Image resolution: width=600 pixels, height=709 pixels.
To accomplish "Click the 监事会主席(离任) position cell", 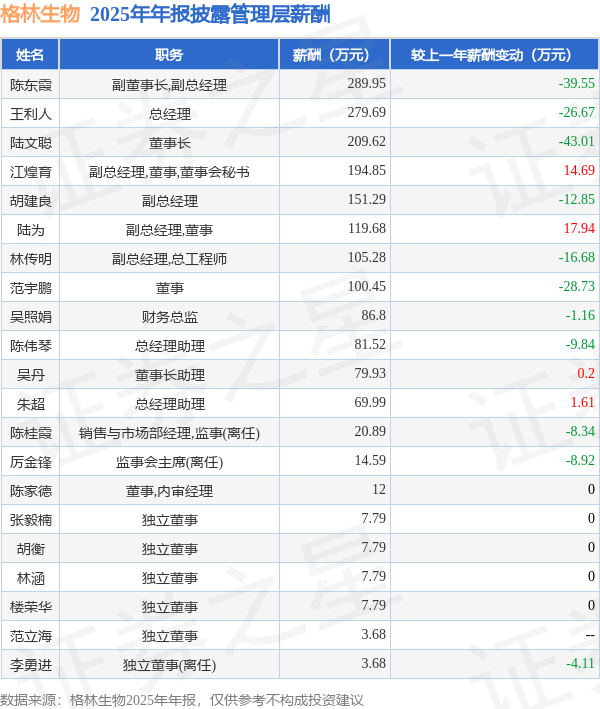I will tap(170, 462).
